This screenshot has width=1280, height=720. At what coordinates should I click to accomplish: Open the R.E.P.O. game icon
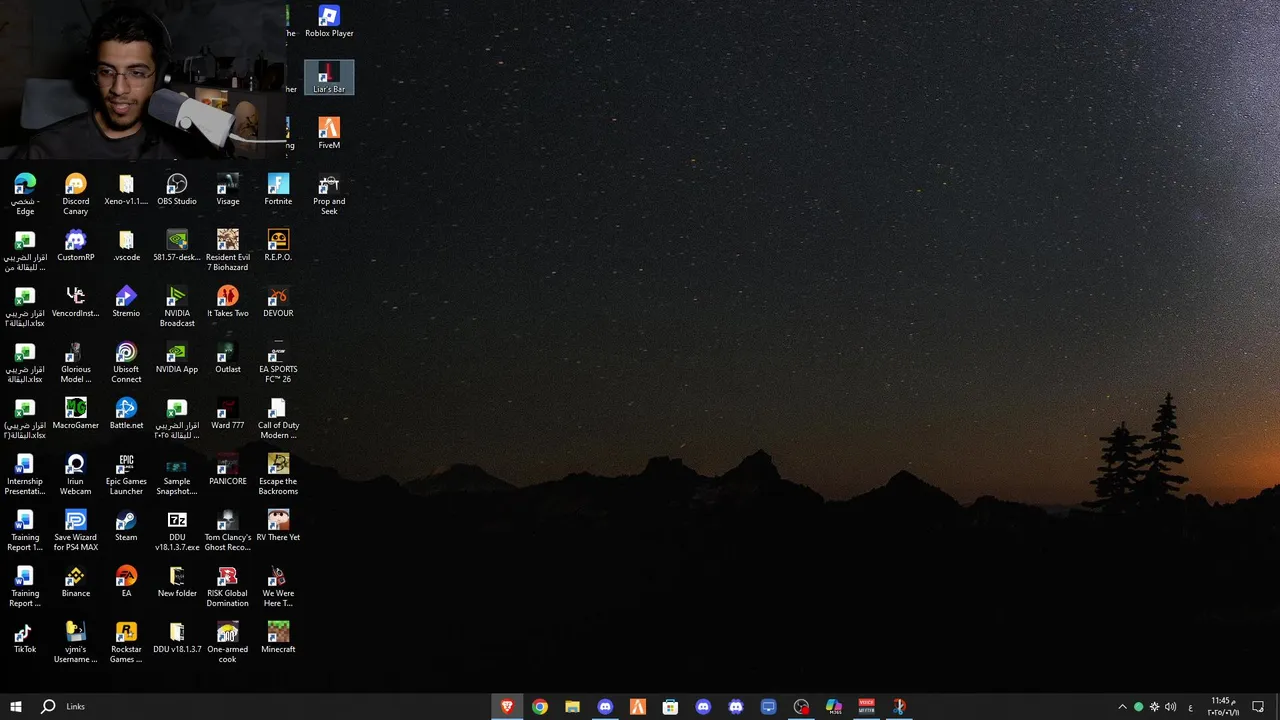[x=278, y=245]
